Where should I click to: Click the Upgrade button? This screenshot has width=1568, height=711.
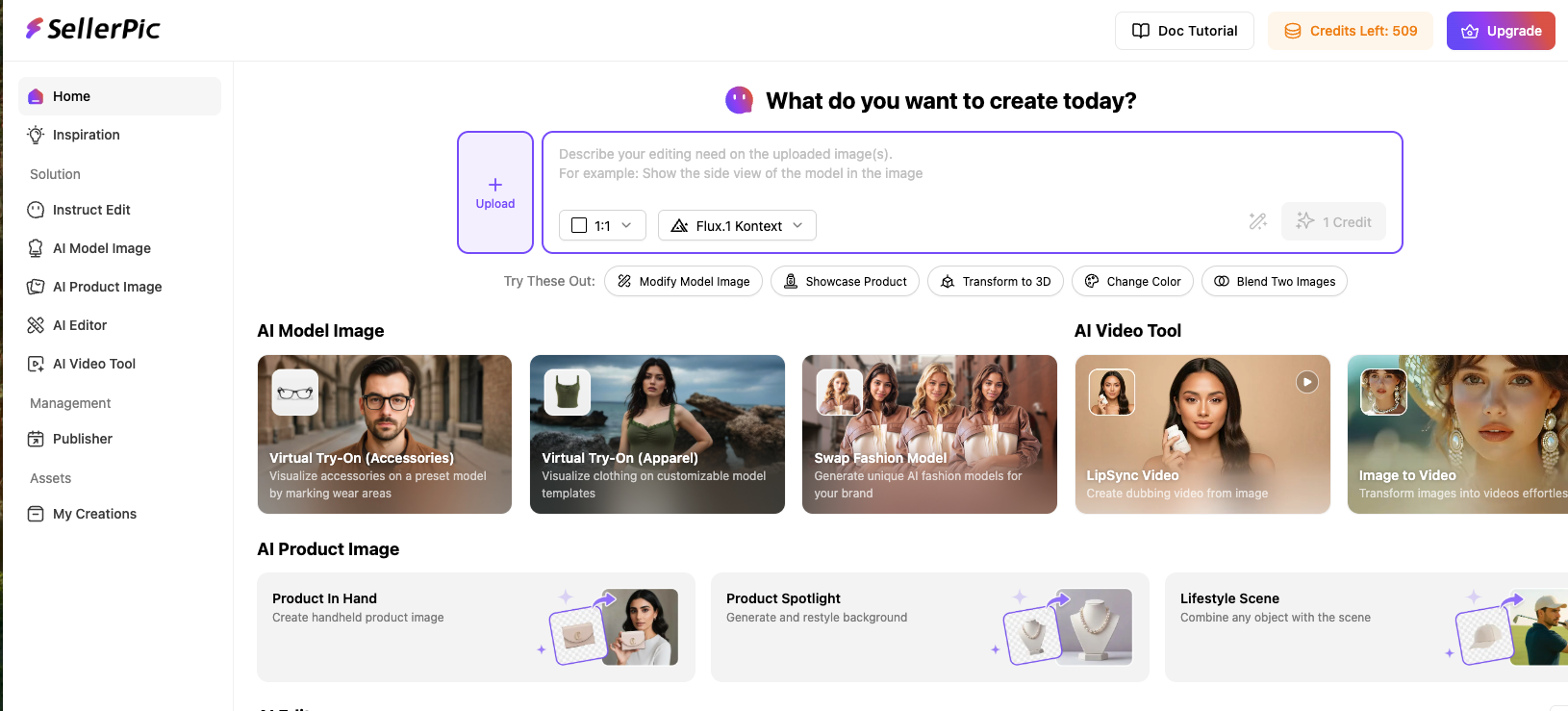click(x=1501, y=31)
